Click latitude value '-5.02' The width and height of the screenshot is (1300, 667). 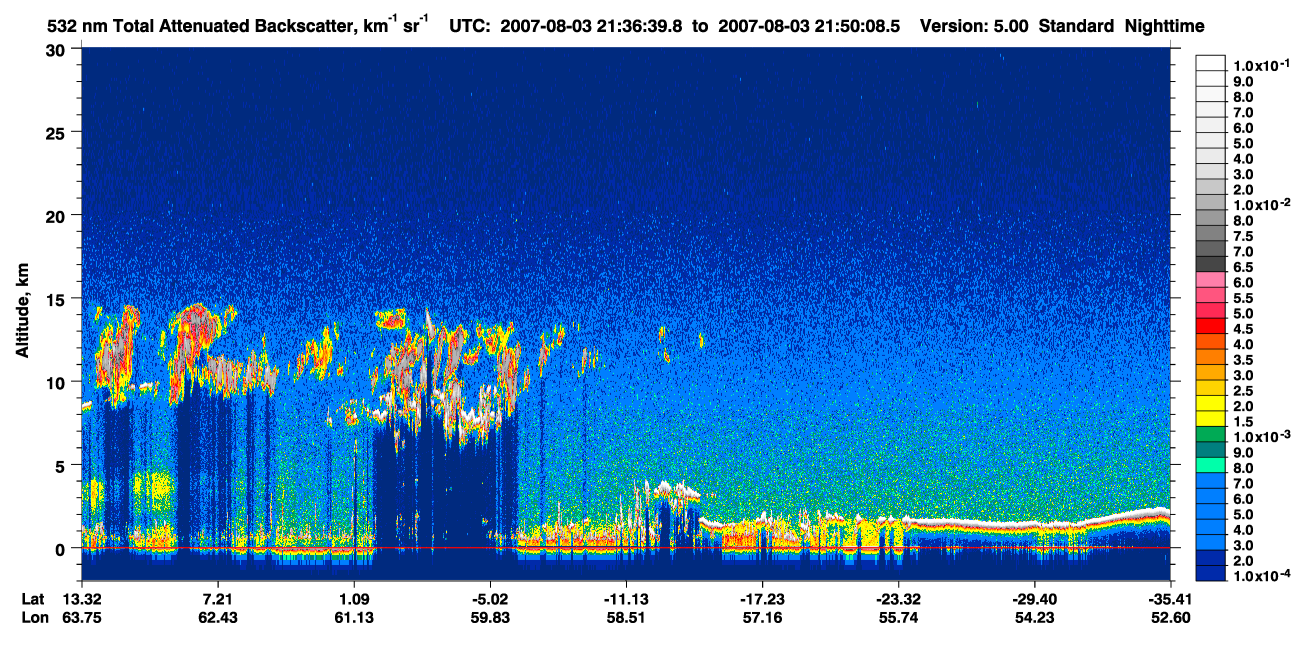[x=490, y=599]
